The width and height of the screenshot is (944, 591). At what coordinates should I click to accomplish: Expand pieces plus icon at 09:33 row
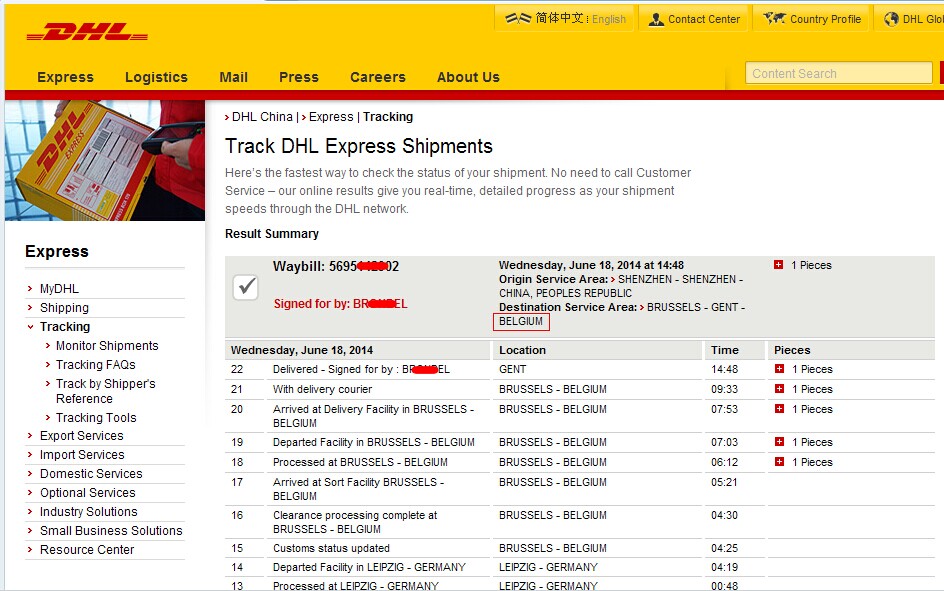pos(779,389)
